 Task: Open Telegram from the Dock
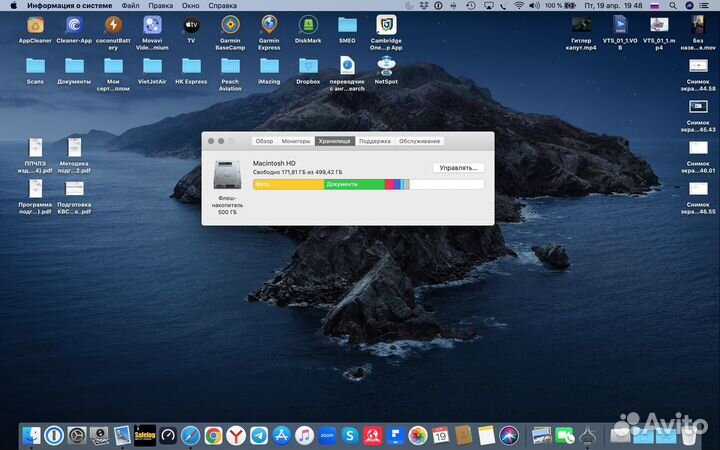(x=259, y=435)
